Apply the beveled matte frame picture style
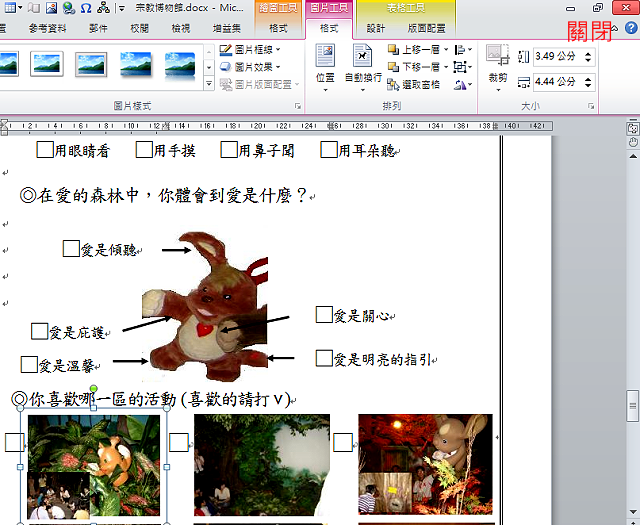Viewport: 640px width, 525px height. [x=91, y=64]
